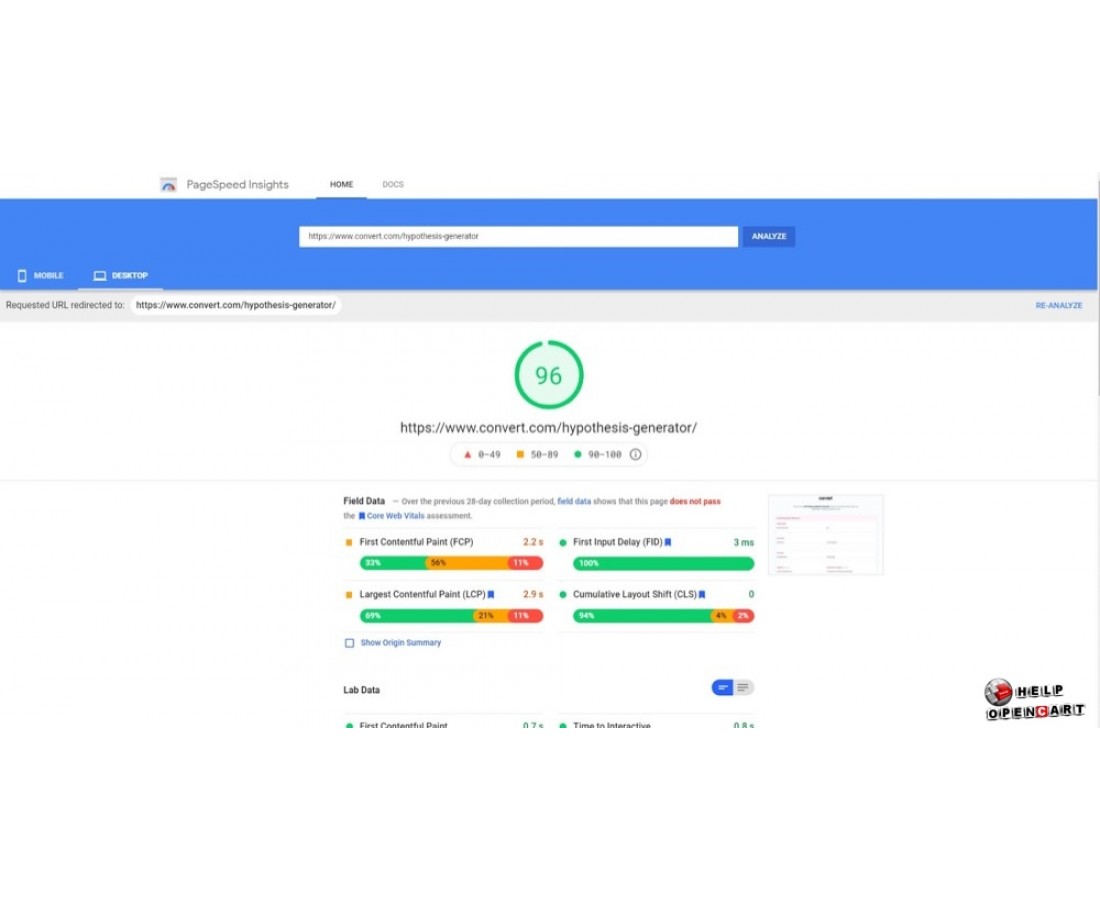This screenshot has height=900, width=1100.
Task: Click the bookmark icon next to FID
Action: (668, 542)
